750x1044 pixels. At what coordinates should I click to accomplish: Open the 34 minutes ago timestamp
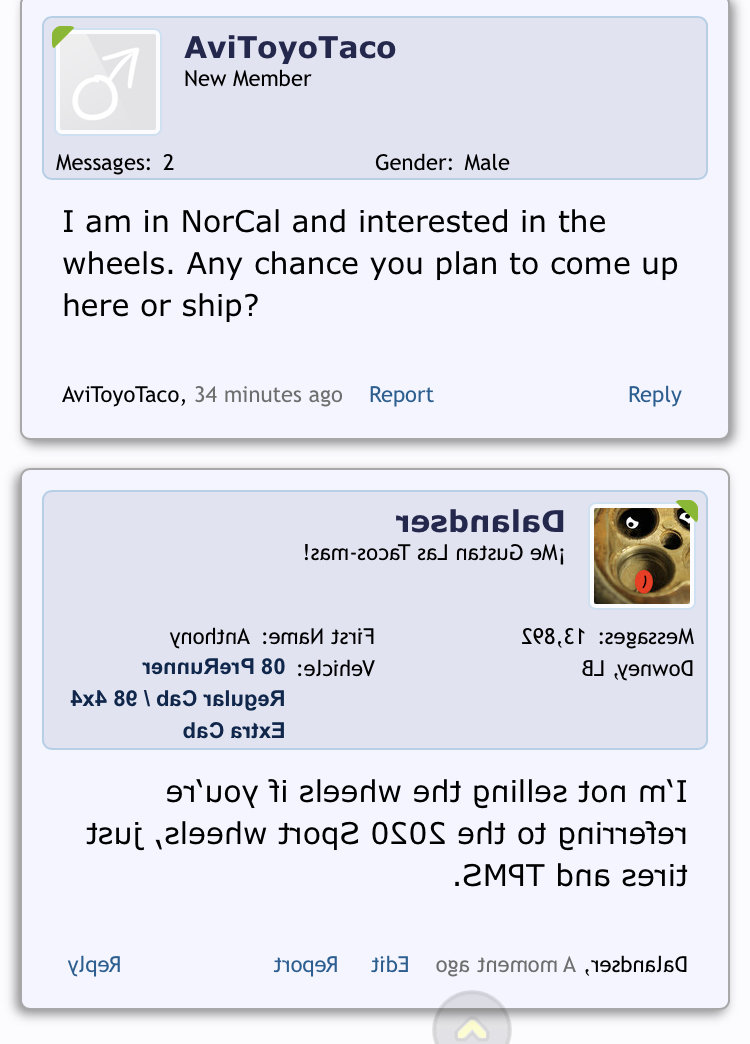tap(268, 395)
